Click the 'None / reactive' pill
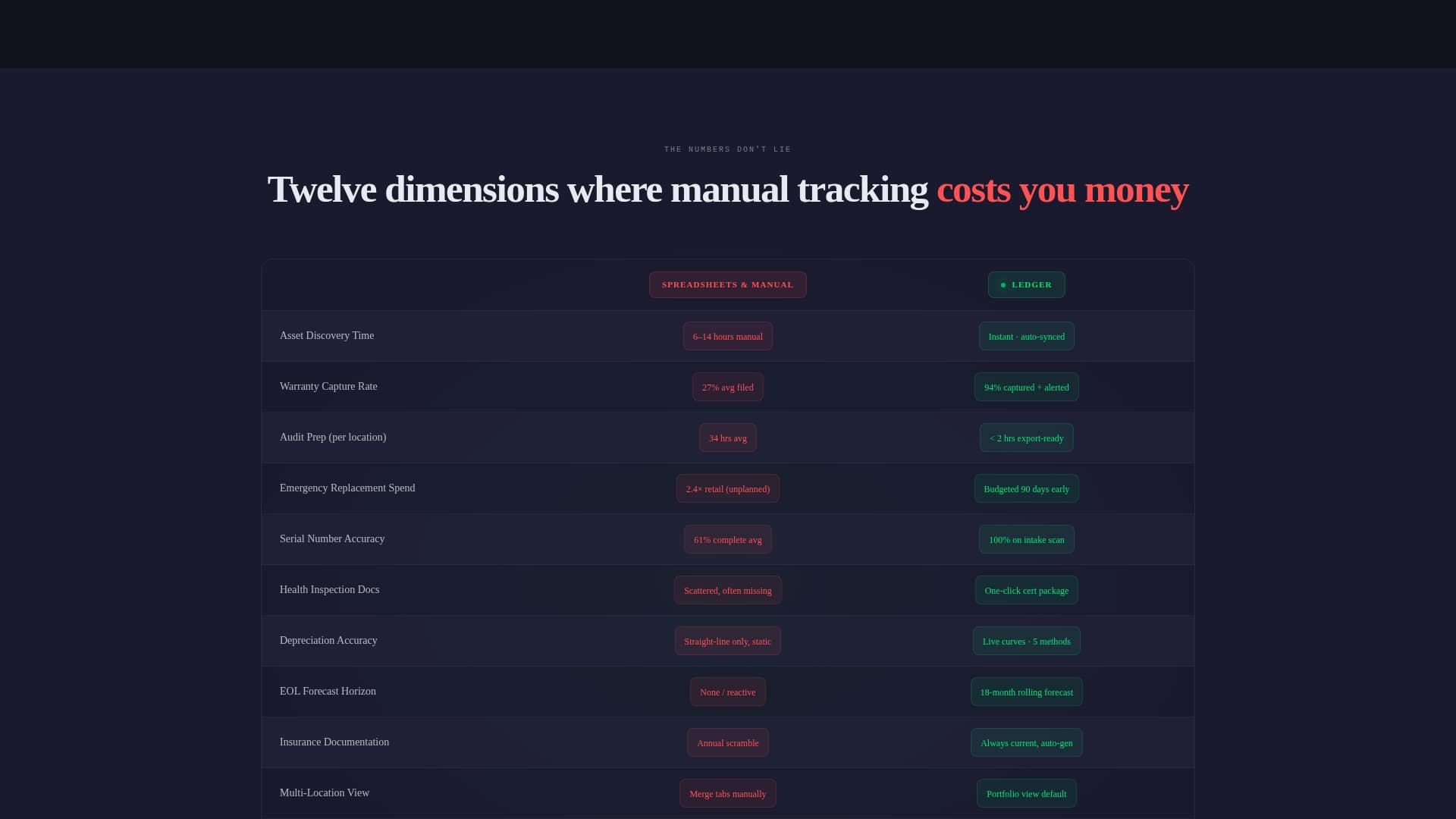Viewport: 1456px width, 819px height. [x=727, y=692]
